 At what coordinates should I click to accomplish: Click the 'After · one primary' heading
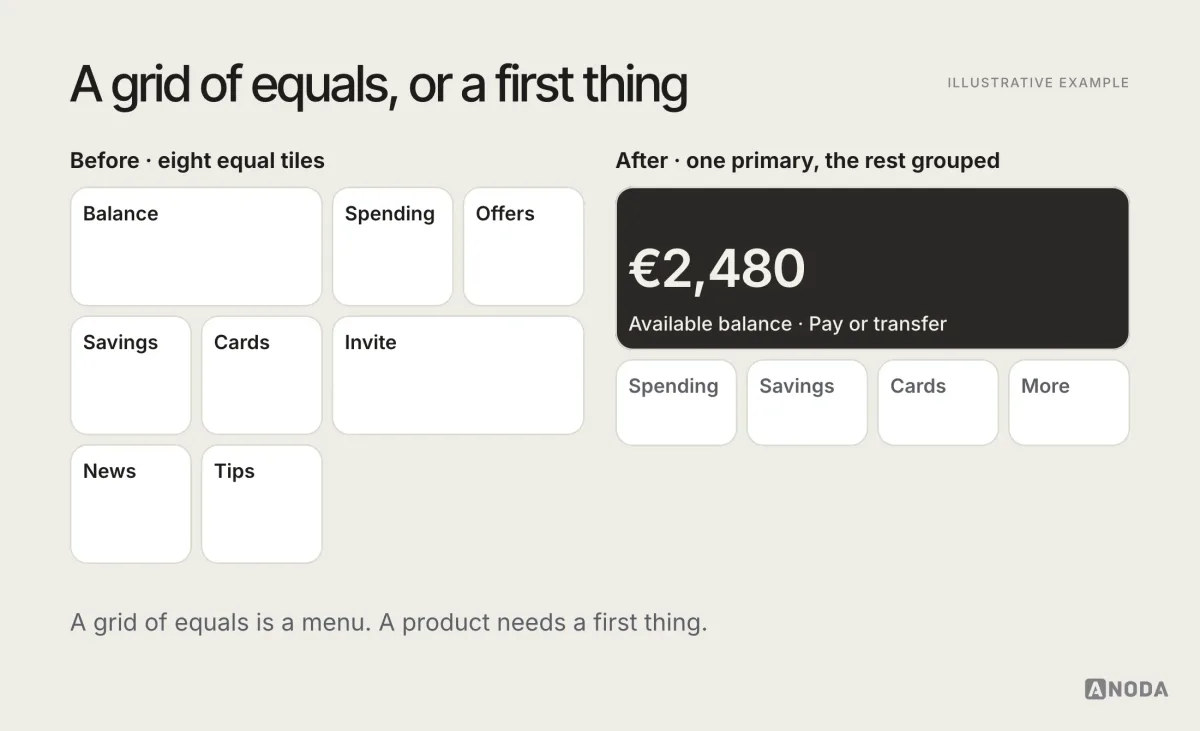pos(808,161)
